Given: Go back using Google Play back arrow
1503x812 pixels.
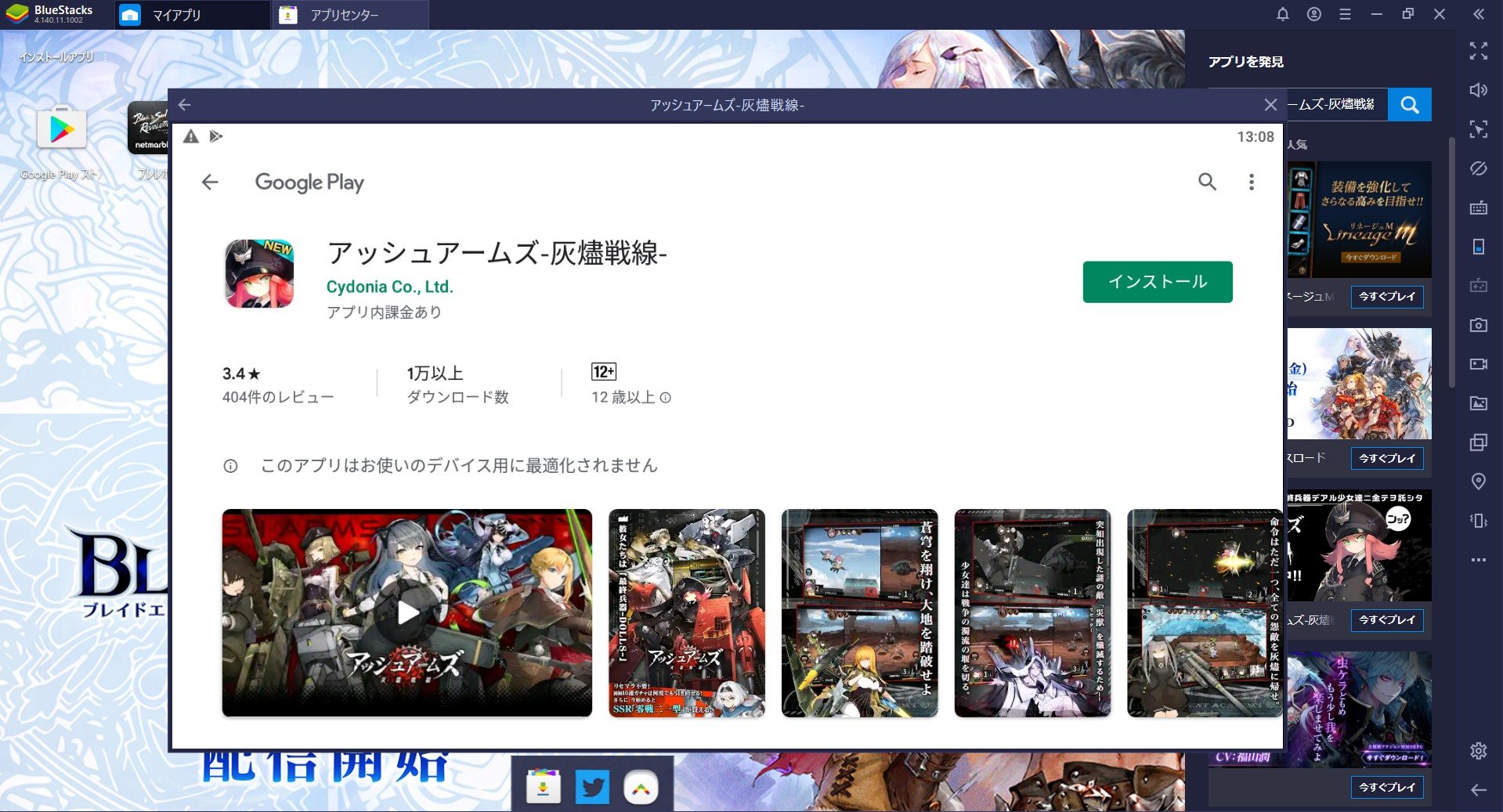Looking at the screenshot, I should tap(210, 182).
